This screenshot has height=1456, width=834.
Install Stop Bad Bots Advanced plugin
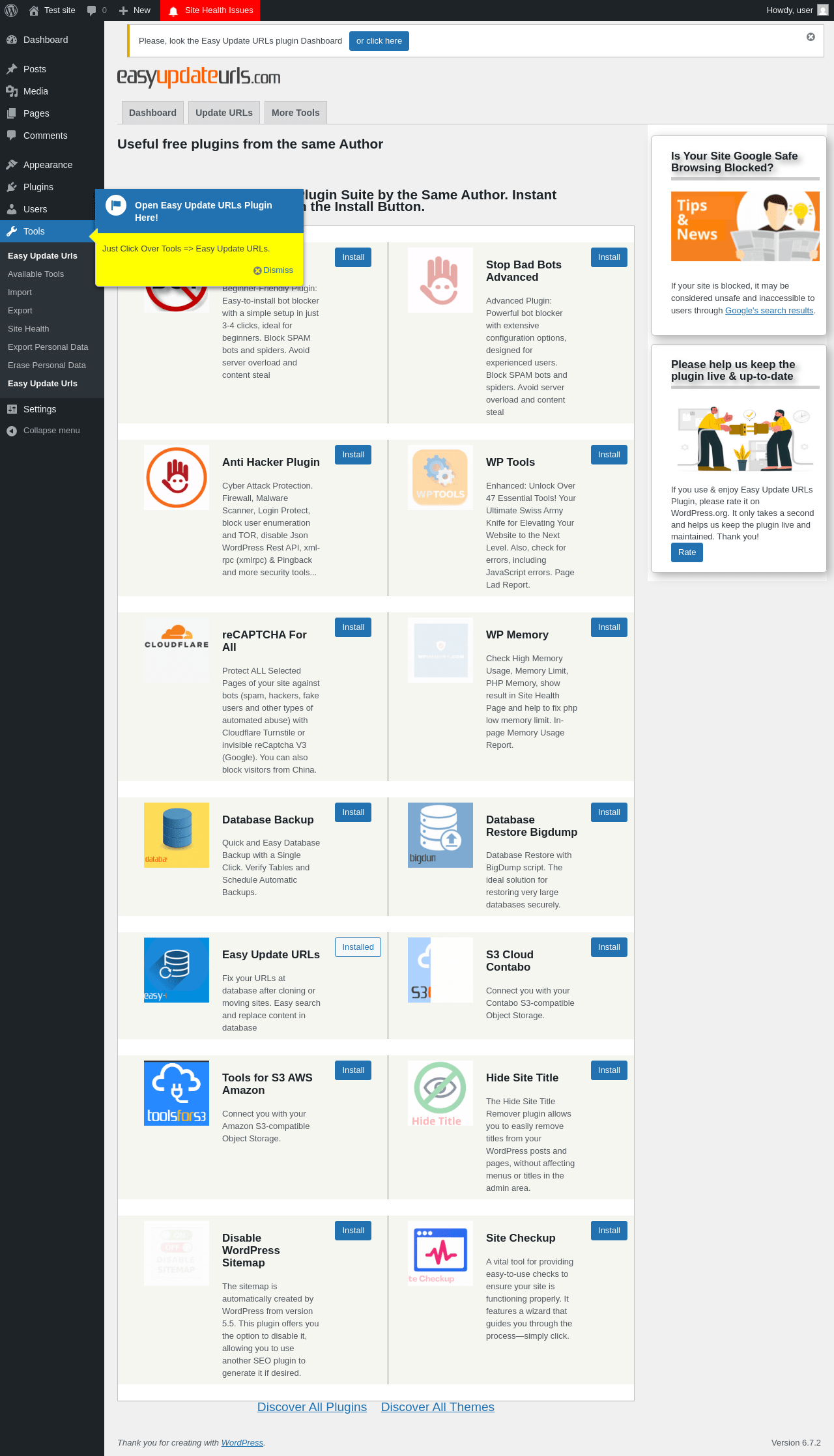click(x=609, y=257)
